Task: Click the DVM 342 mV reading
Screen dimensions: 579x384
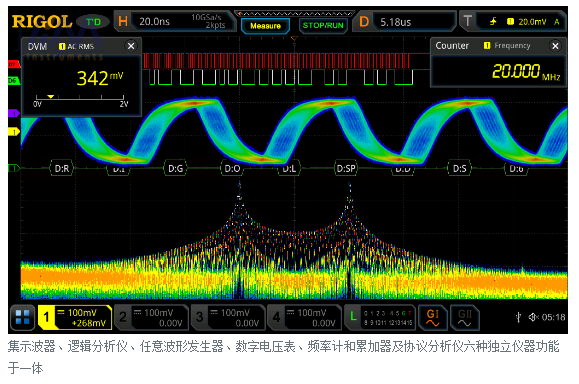Action: pos(100,78)
